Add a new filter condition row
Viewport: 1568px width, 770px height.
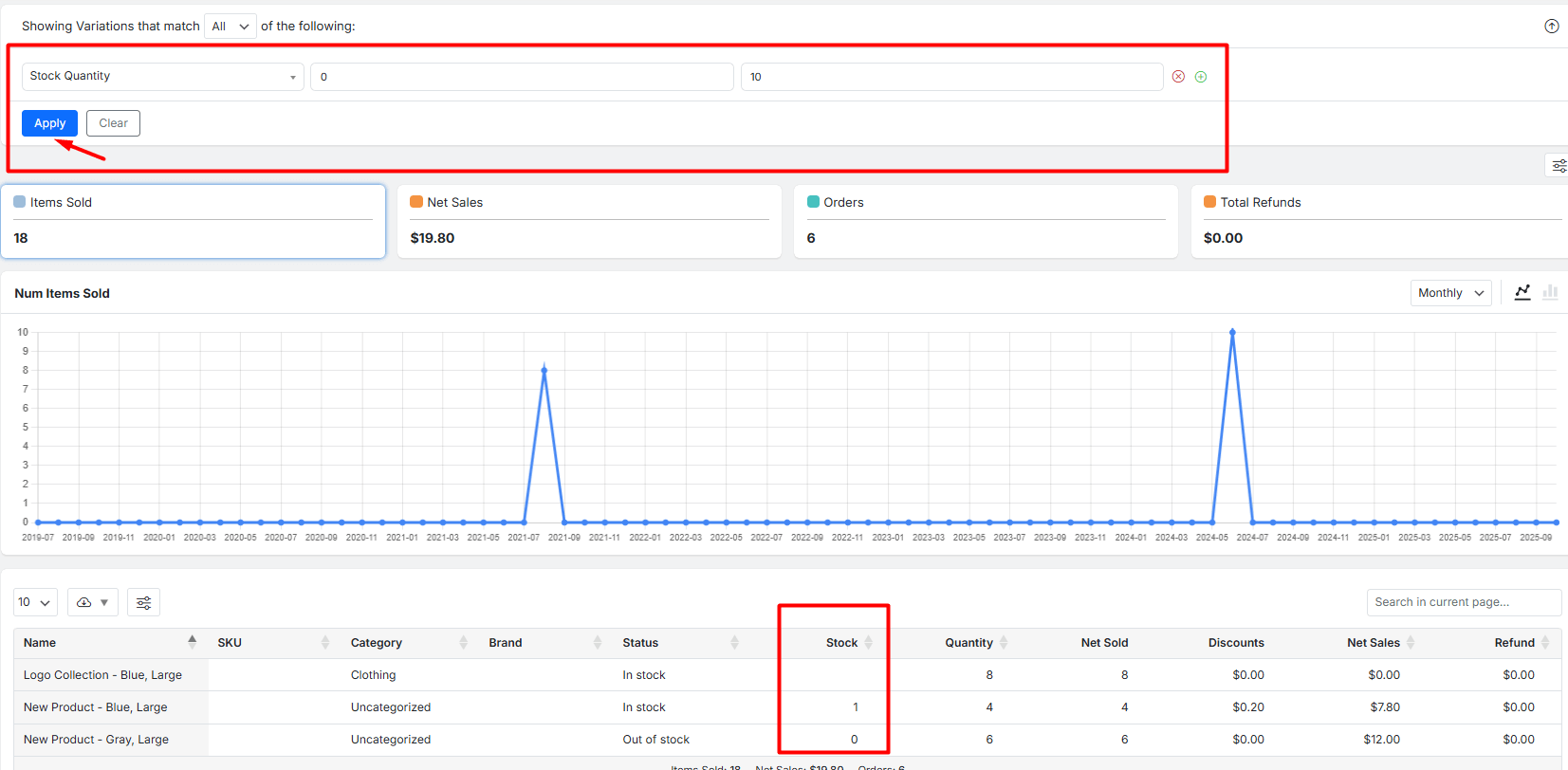[1201, 77]
